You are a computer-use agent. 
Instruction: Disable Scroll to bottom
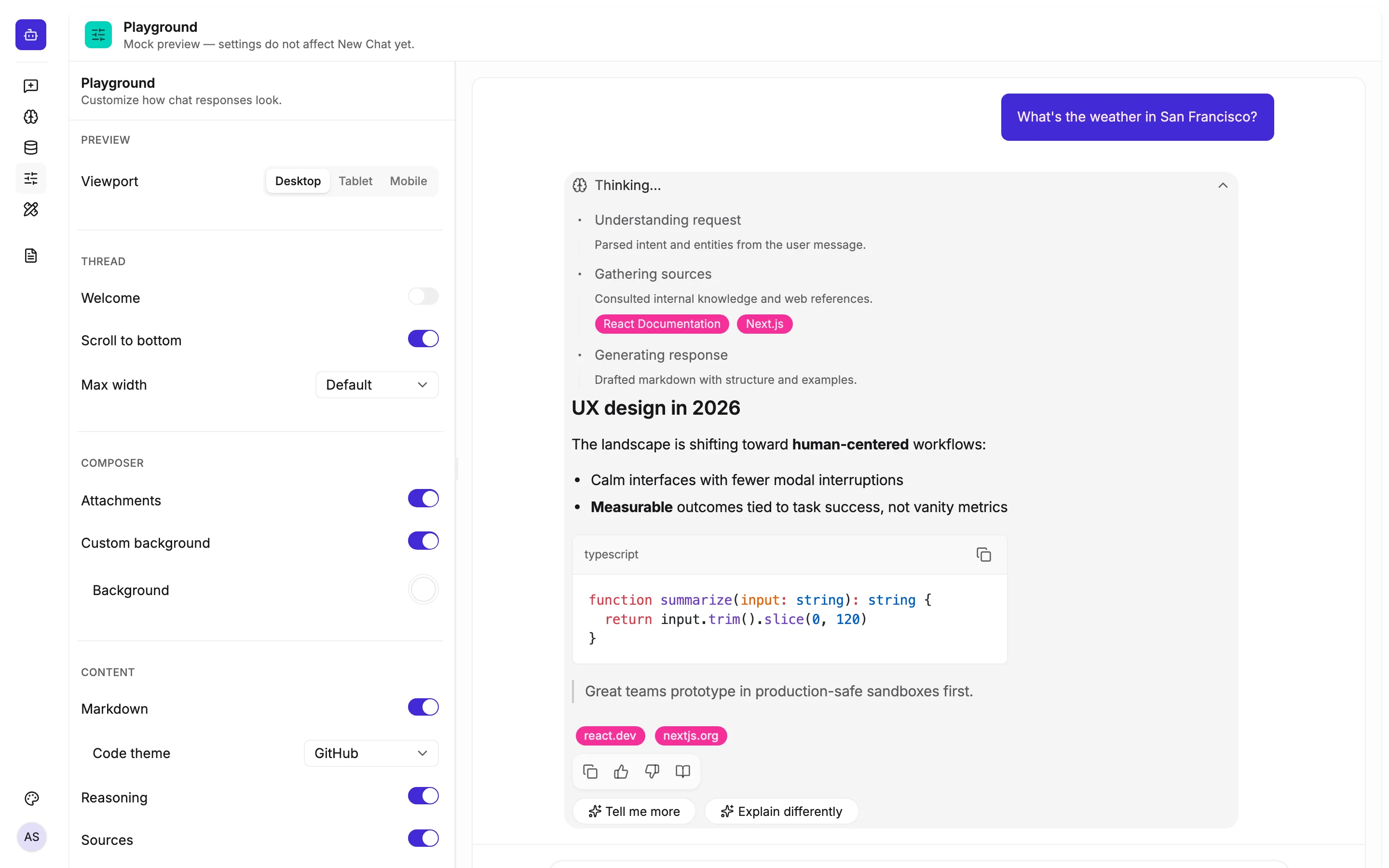click(423, 339)
